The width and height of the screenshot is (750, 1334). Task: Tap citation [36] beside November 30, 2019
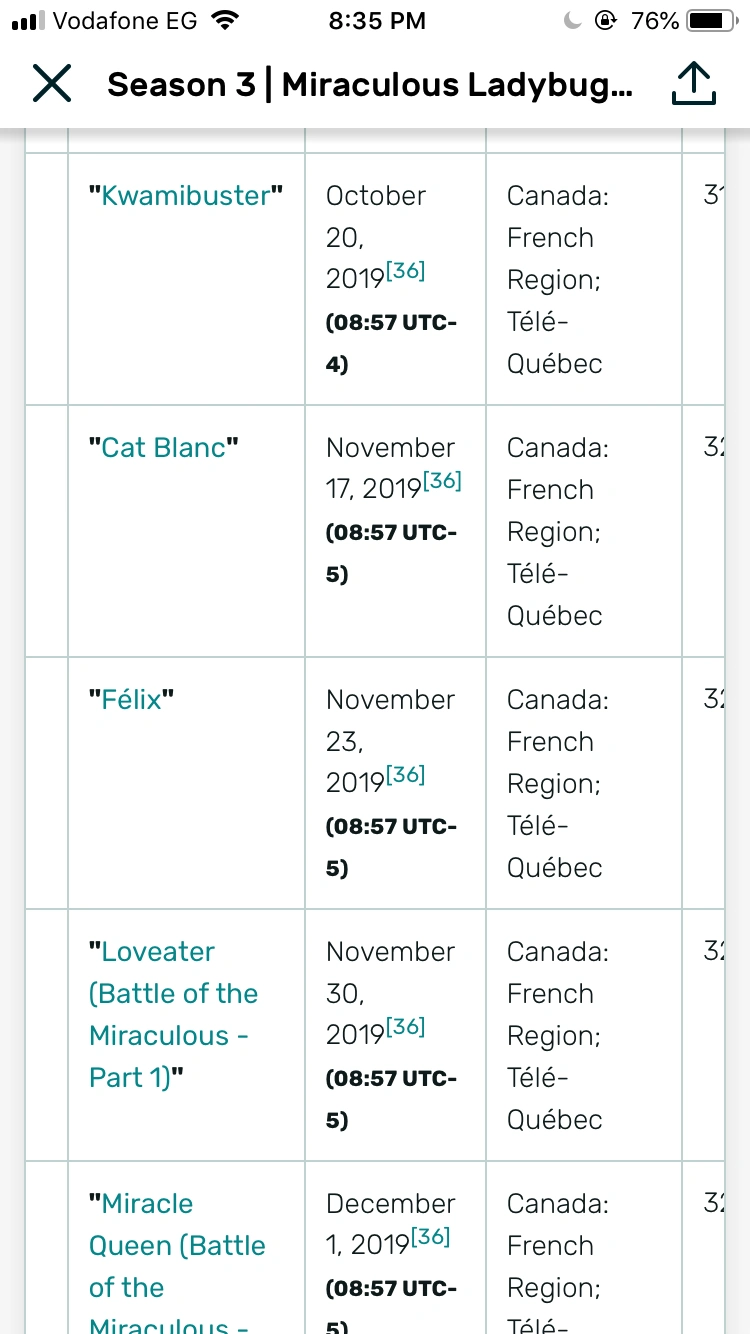[405, 1028]
